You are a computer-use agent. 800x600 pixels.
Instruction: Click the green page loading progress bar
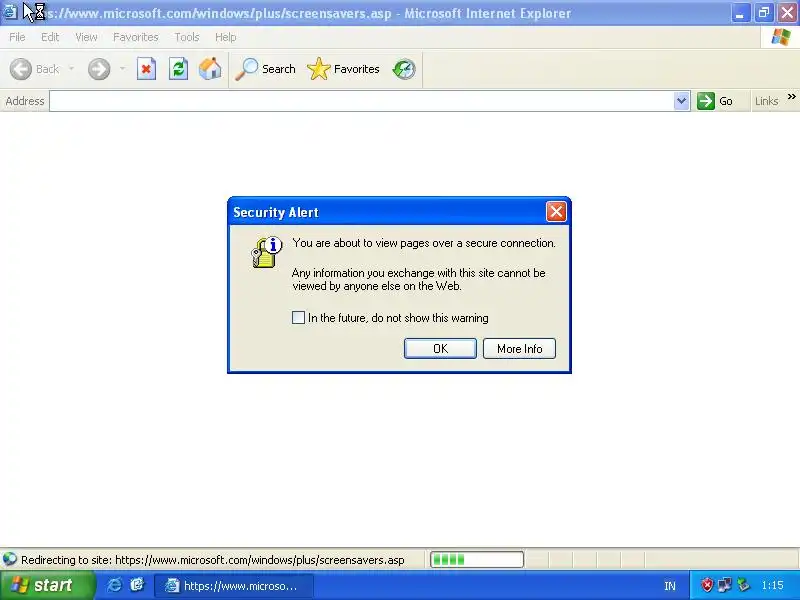pyautogui.click(x=477, y=560)
